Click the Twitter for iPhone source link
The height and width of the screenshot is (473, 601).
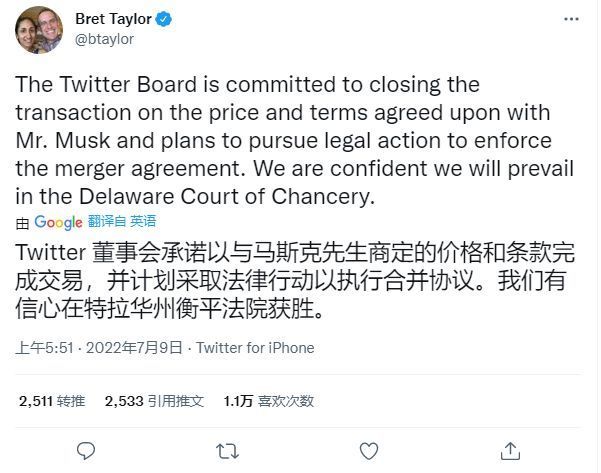(255, 348)
